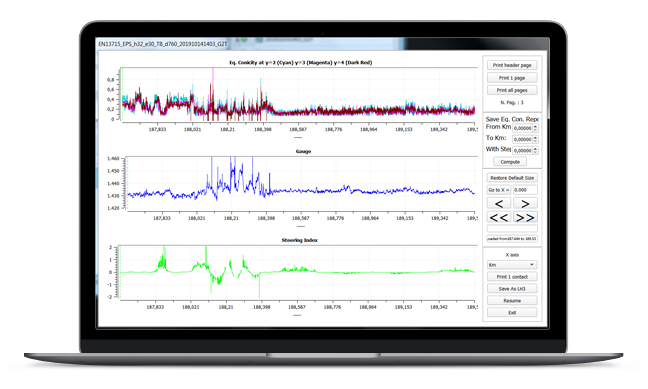Click Print all pages button

click(x=512, y=90)
